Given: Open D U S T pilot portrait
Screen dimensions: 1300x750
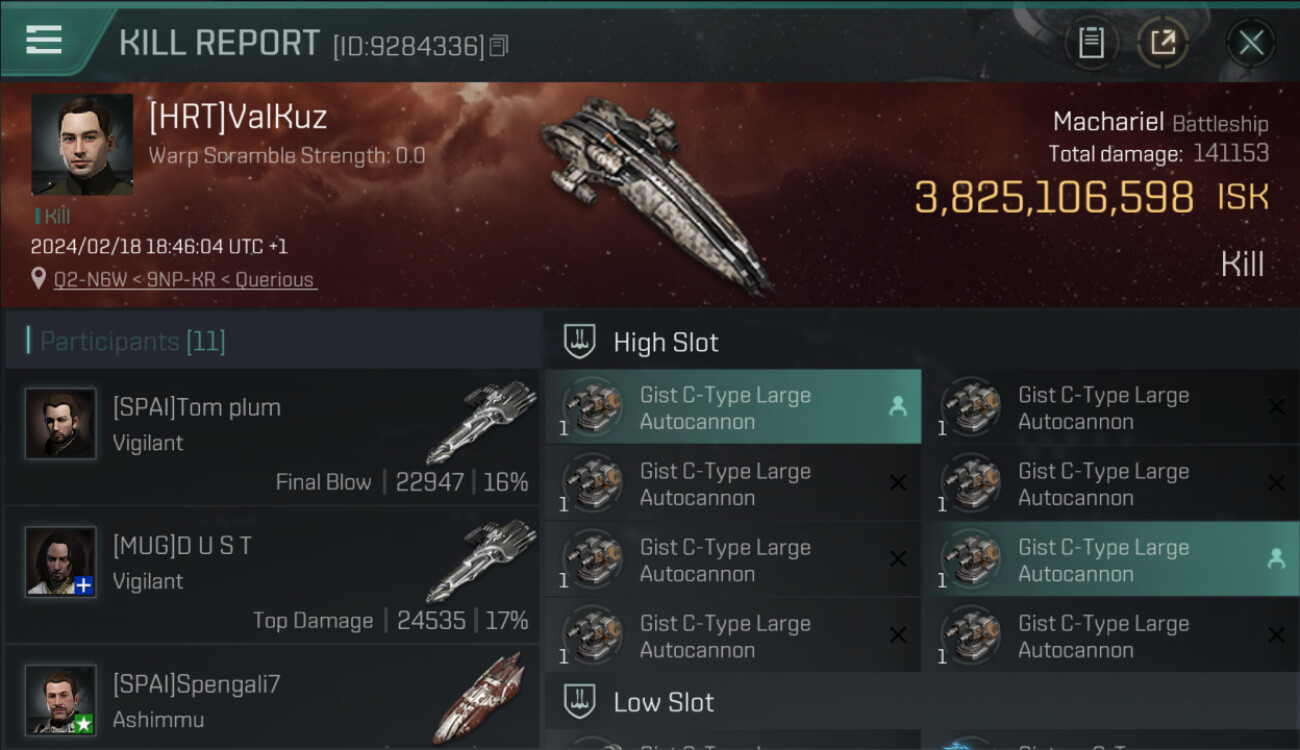Looking at the screenshot, I should coord(61,561).
